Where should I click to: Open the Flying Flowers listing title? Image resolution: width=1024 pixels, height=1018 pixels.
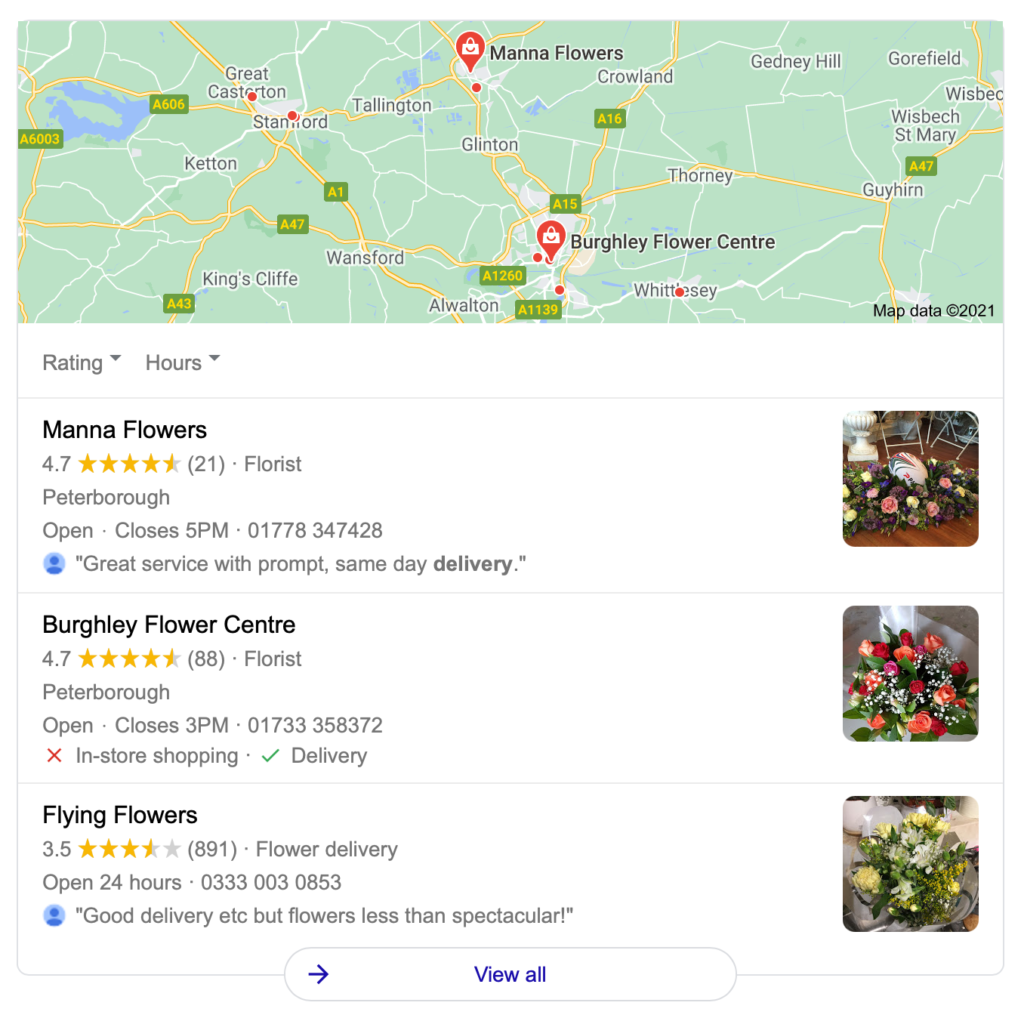point(120,815)
